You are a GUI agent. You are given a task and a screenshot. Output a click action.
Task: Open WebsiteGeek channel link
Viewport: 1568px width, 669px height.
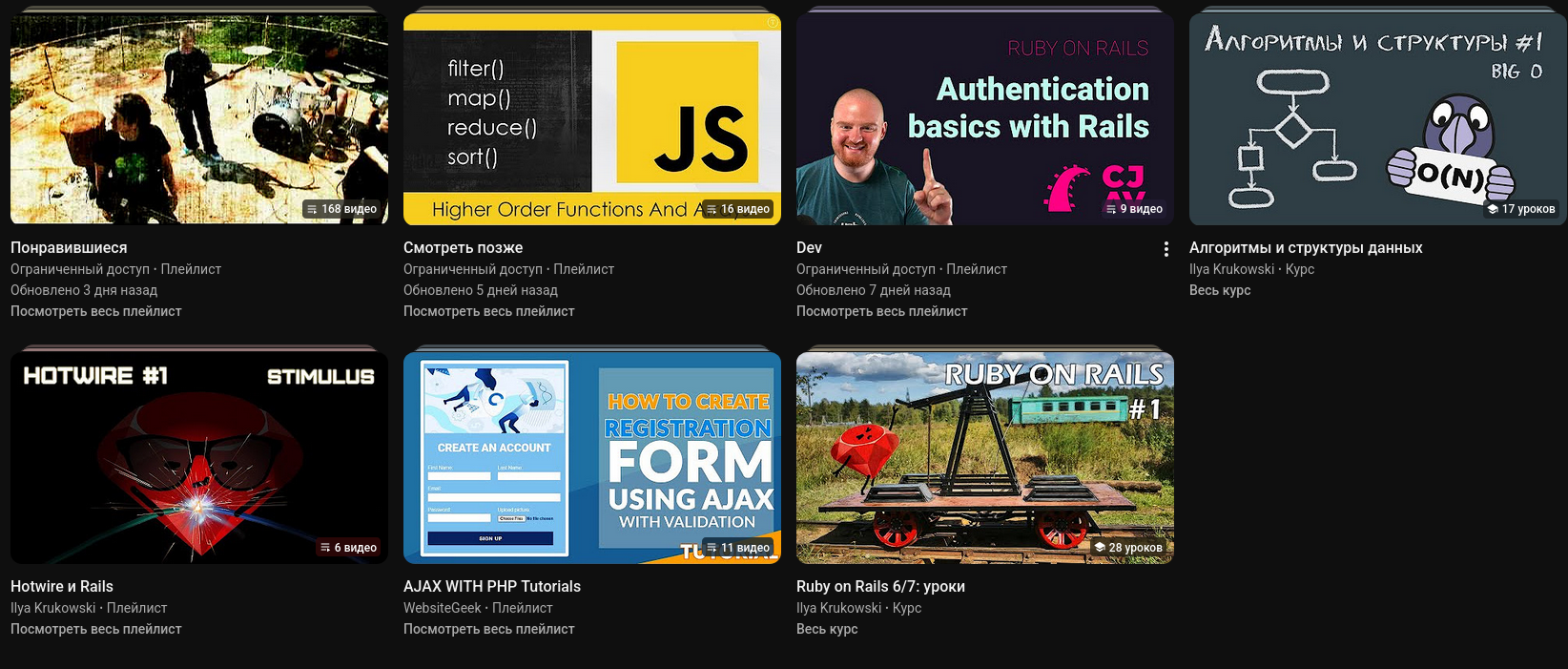click(x=443, y=608)
